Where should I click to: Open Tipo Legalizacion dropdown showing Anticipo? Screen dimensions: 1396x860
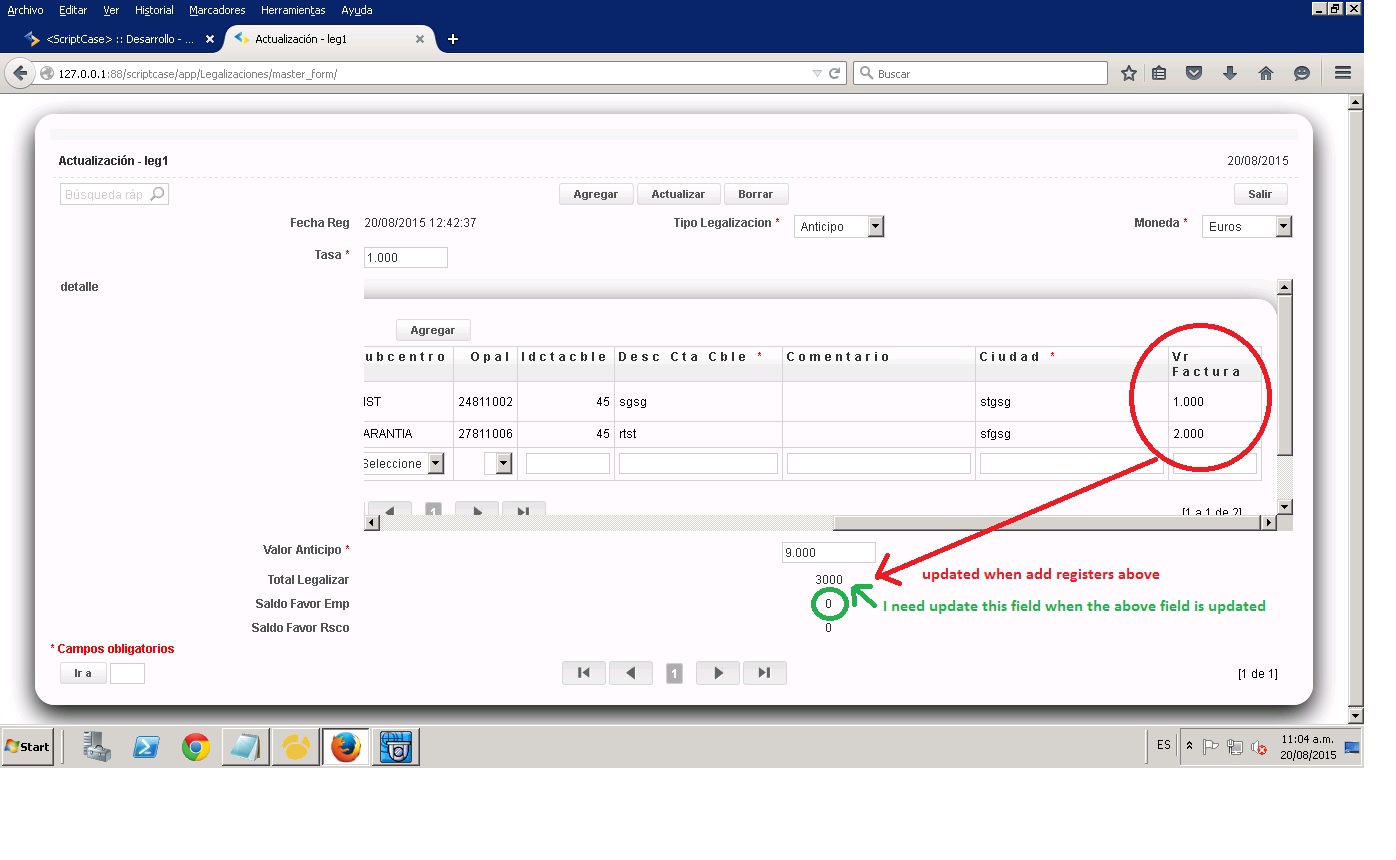coord(840,227)
